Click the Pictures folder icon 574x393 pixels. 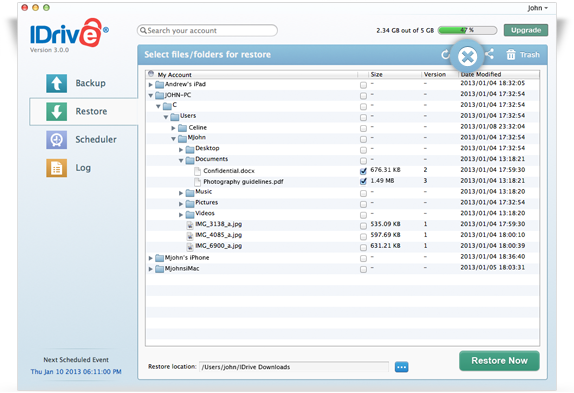190,203
